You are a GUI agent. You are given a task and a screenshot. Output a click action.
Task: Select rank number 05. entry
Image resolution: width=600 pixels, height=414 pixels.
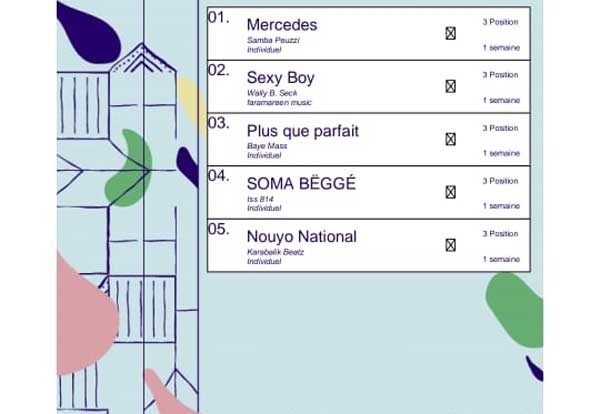[x=219, y=229]
